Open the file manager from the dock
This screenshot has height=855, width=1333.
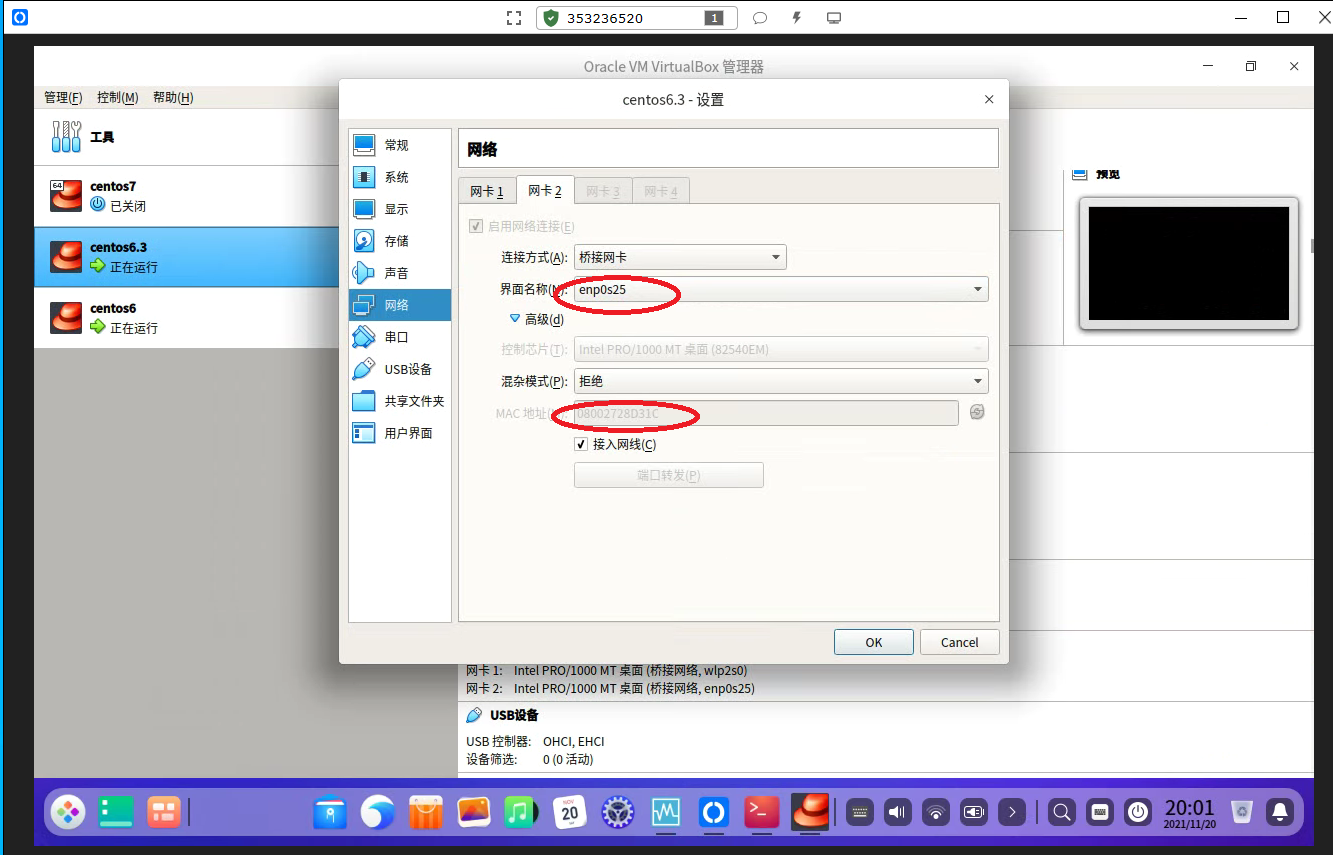click(329, 812)
